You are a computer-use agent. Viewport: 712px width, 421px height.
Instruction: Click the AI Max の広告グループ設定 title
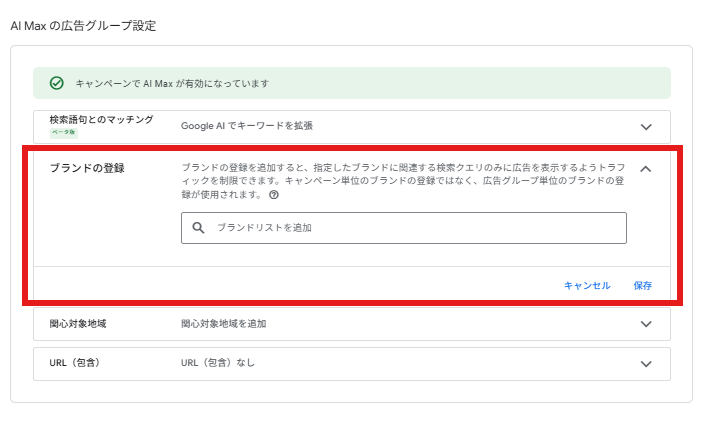(x=83, y=26)
